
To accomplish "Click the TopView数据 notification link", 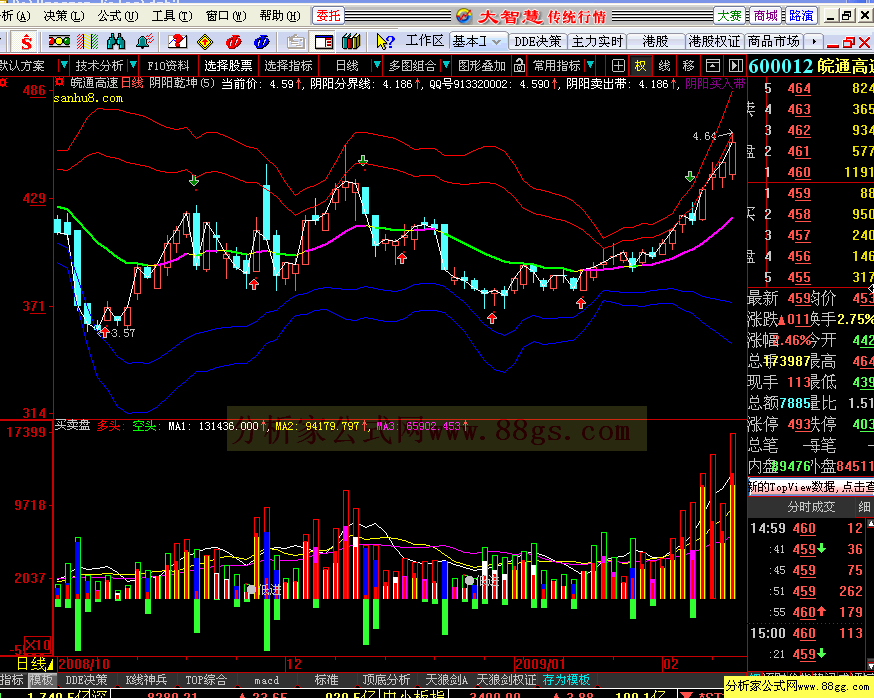I will point(810,486).
